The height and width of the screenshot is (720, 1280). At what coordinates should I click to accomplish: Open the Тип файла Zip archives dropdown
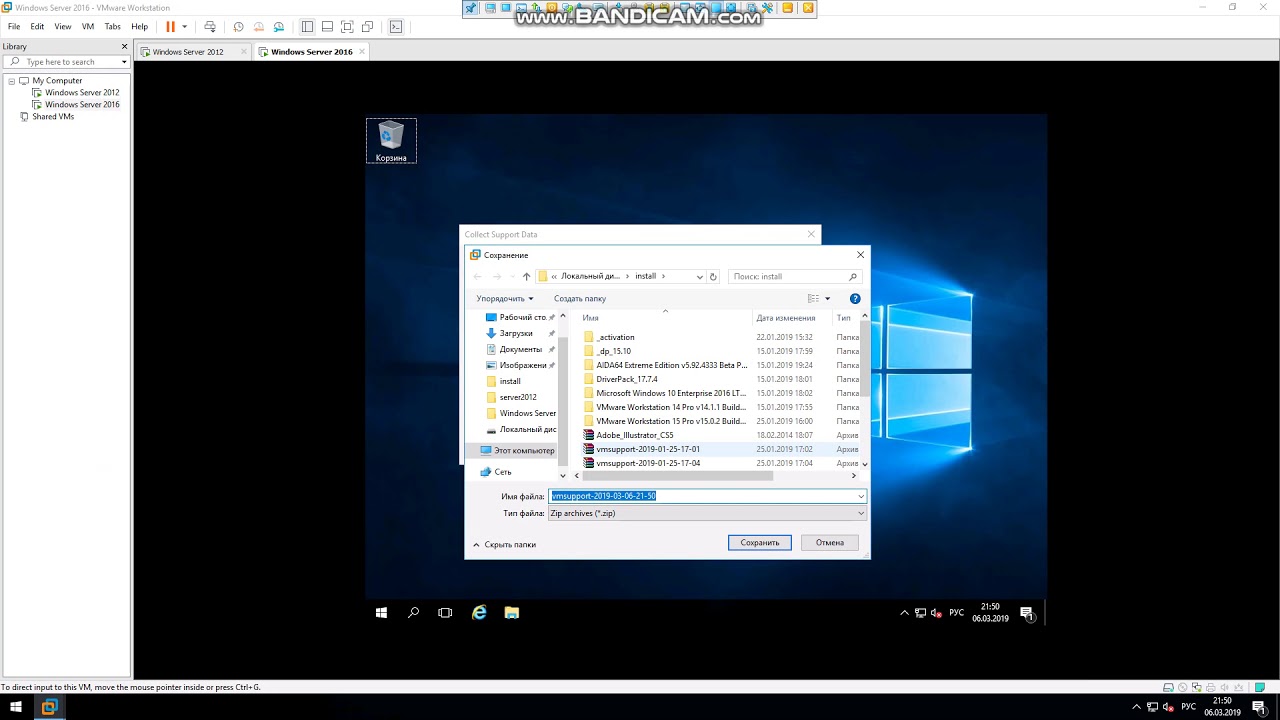706,513
